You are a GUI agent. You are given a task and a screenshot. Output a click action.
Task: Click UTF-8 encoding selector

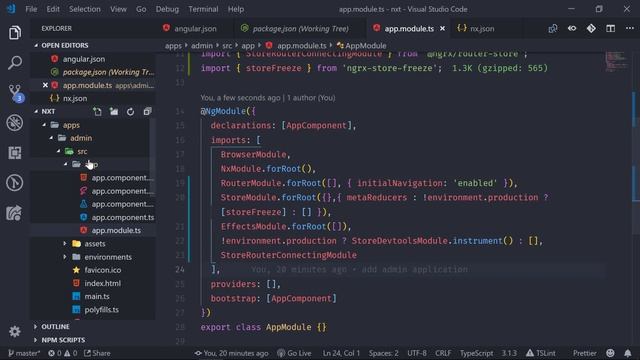point(417,353)
